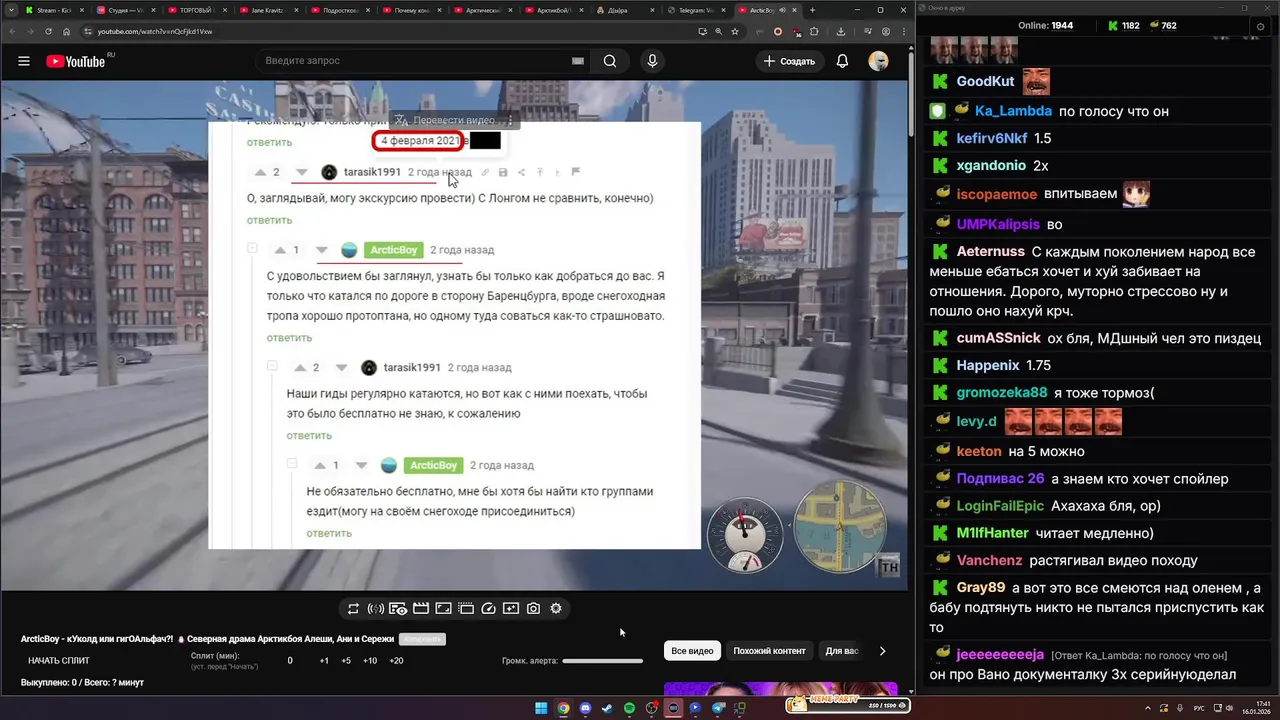The image size is (1280, 720).
Task: Open the Chrome three-dot menu
Action: (x=903, y=31)
